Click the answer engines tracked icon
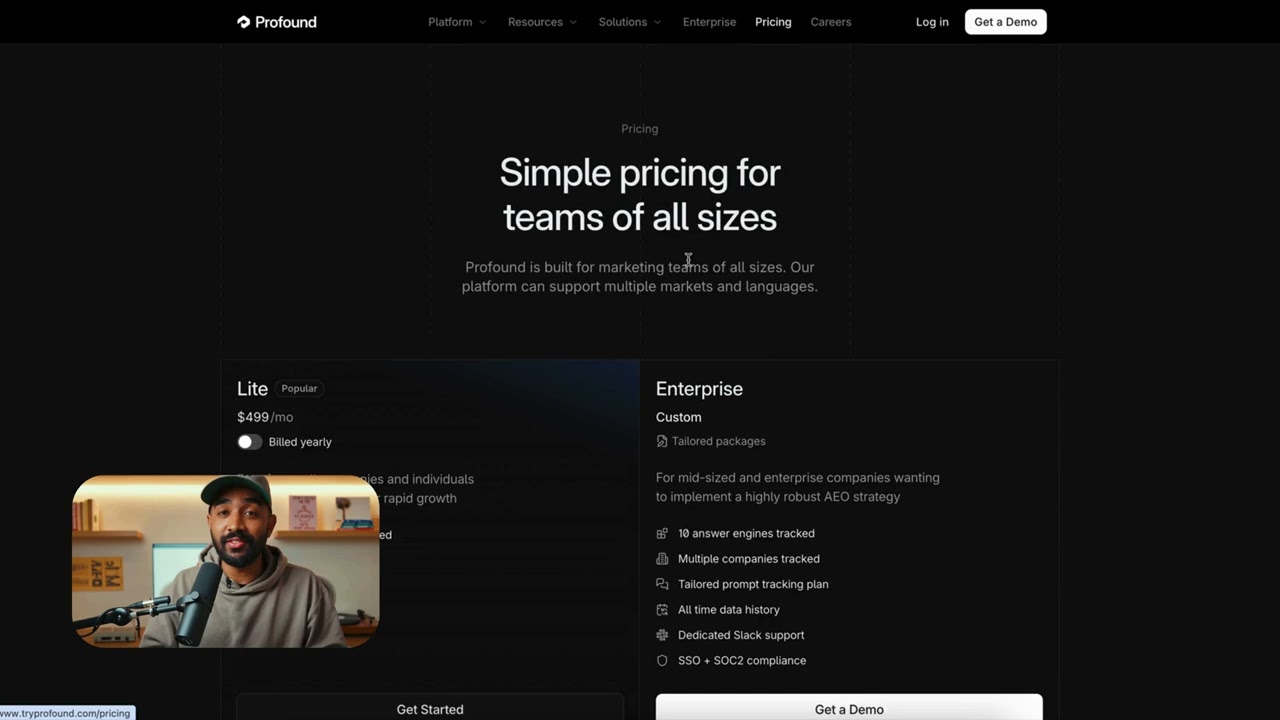 pos(662,534)
